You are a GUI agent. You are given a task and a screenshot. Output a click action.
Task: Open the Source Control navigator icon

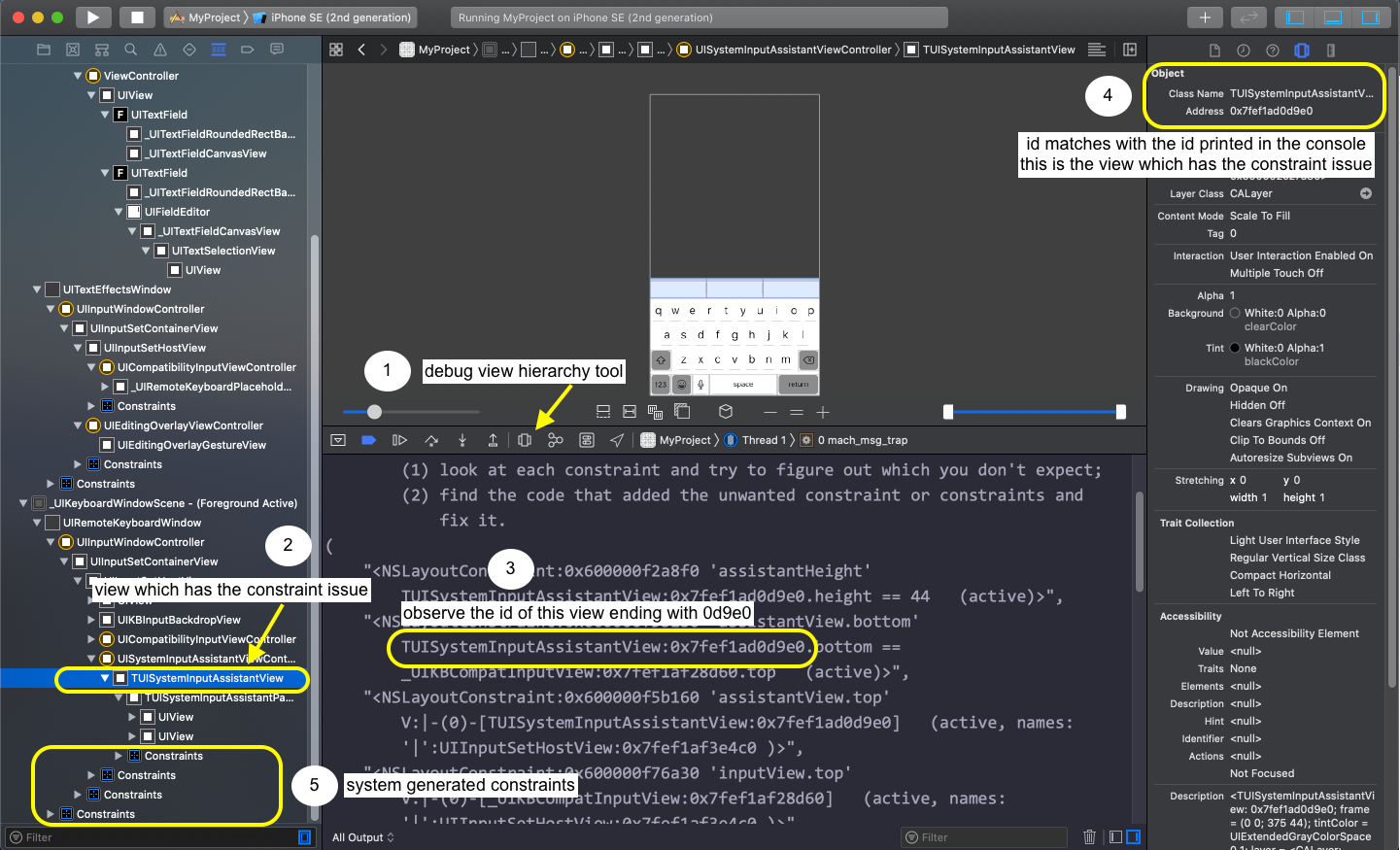72,50
